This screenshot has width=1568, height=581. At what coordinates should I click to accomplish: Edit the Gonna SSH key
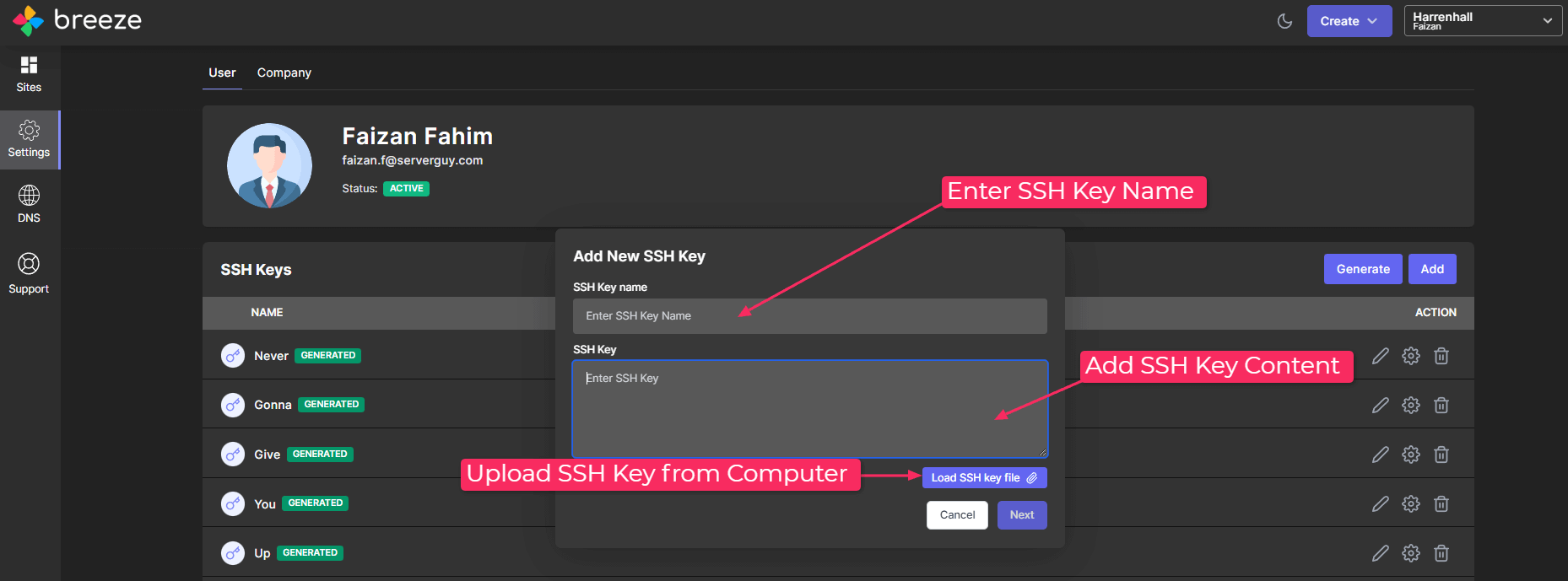tap(1381, 405)
